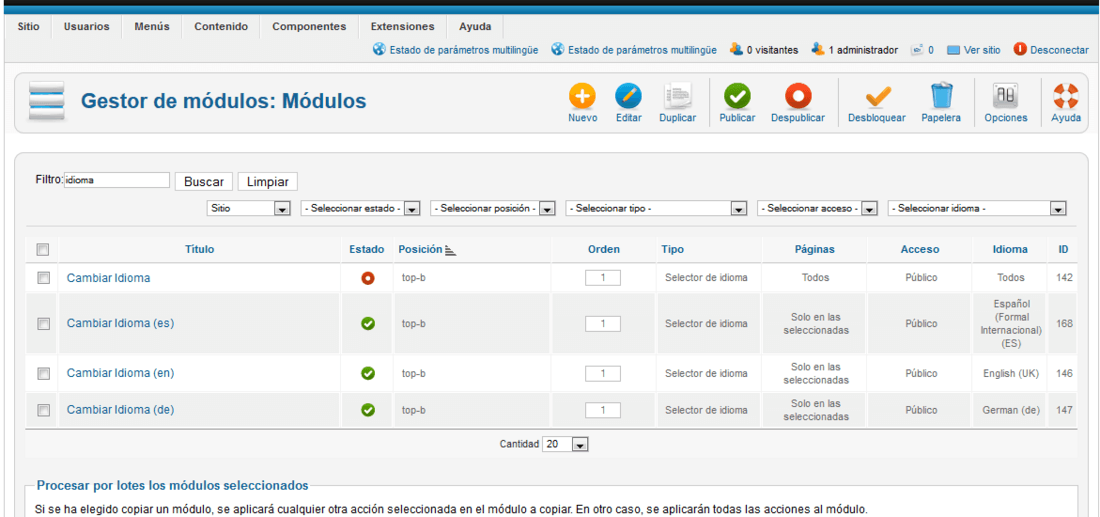The width and height of the screenshot is (1100, 517).
Task: Open the Cambiar Idioma (es) link
Action: (120, 323)
